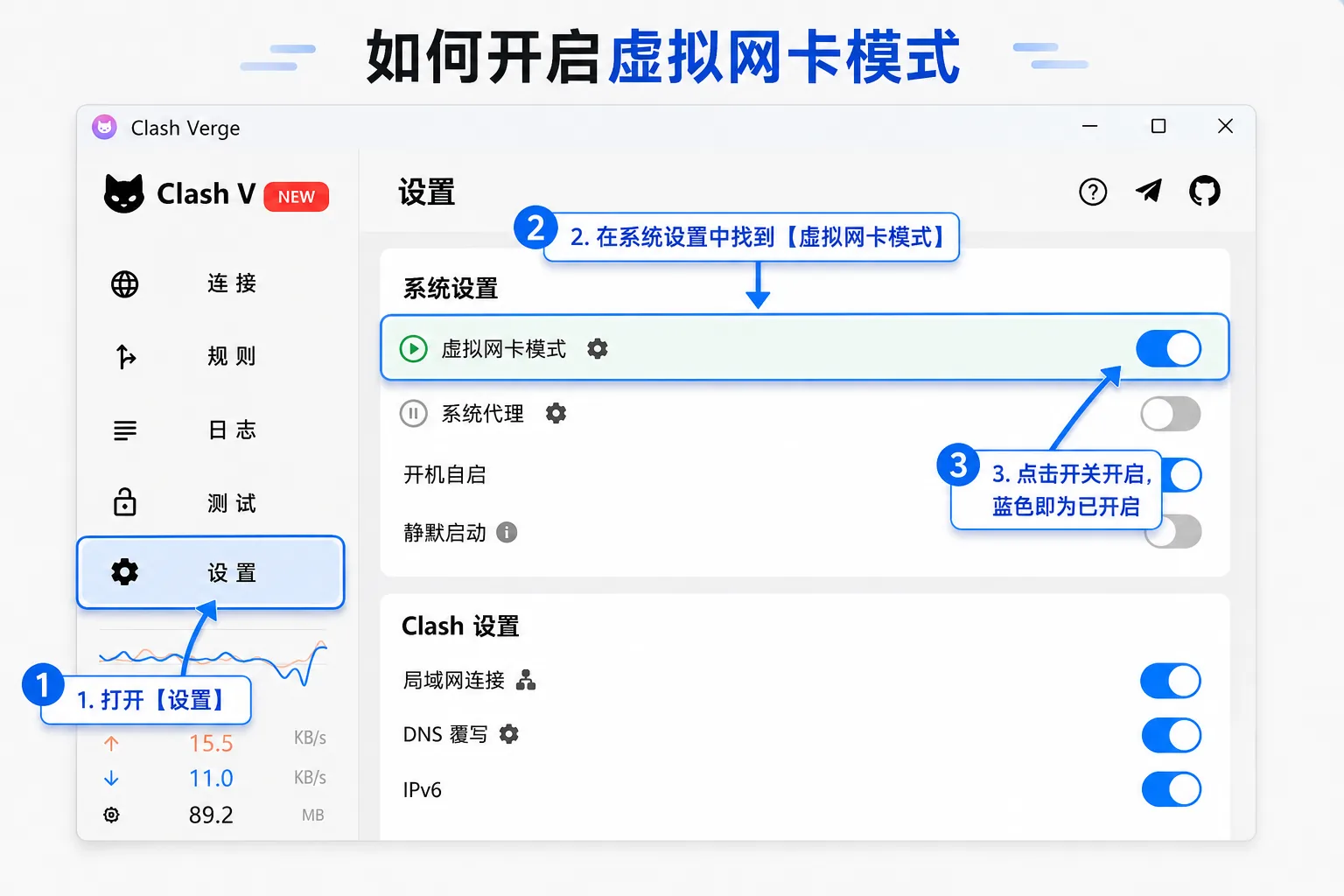This screenshot has width=1344, height=896.
Task: Click the 系统代理 label
Action: 482,413
